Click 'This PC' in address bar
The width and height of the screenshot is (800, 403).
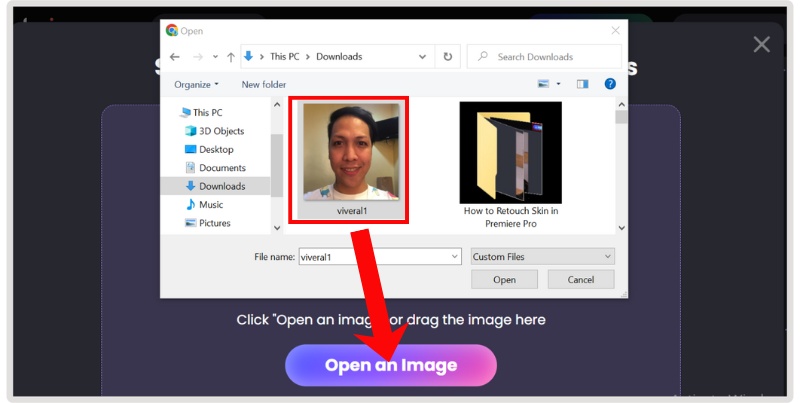click(285, 57)
